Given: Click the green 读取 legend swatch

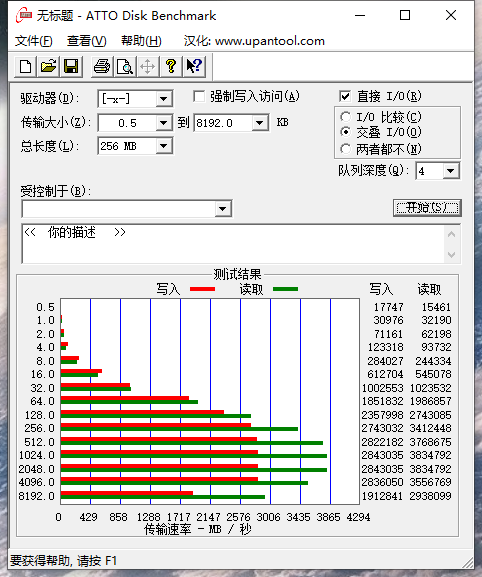Looking at the screenshot, I should point(286,289).
